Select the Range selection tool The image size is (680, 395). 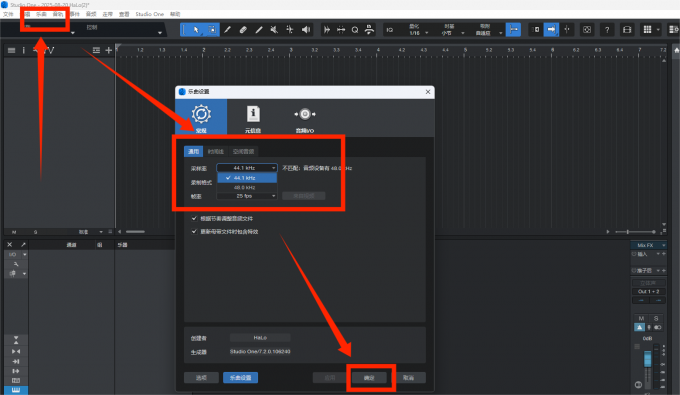click(212, 29)
